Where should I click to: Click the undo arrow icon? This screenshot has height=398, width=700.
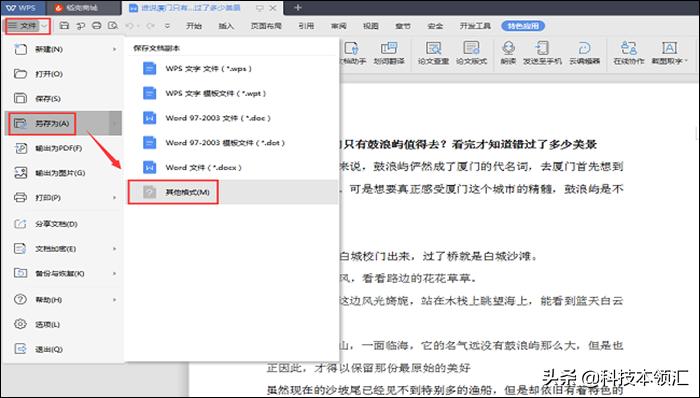coord(130,26)
